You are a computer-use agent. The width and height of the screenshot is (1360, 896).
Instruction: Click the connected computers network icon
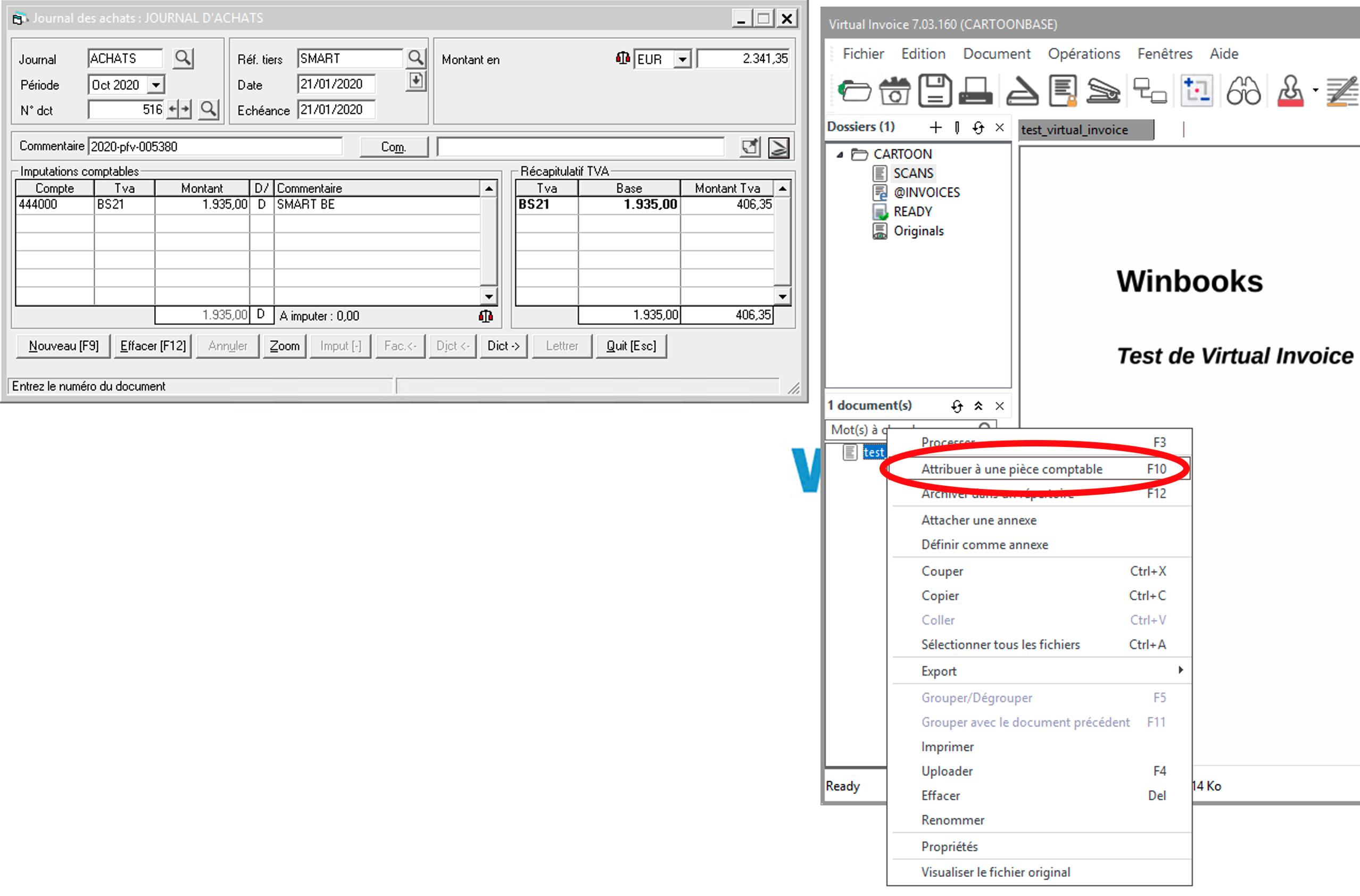pos(1150,91)
